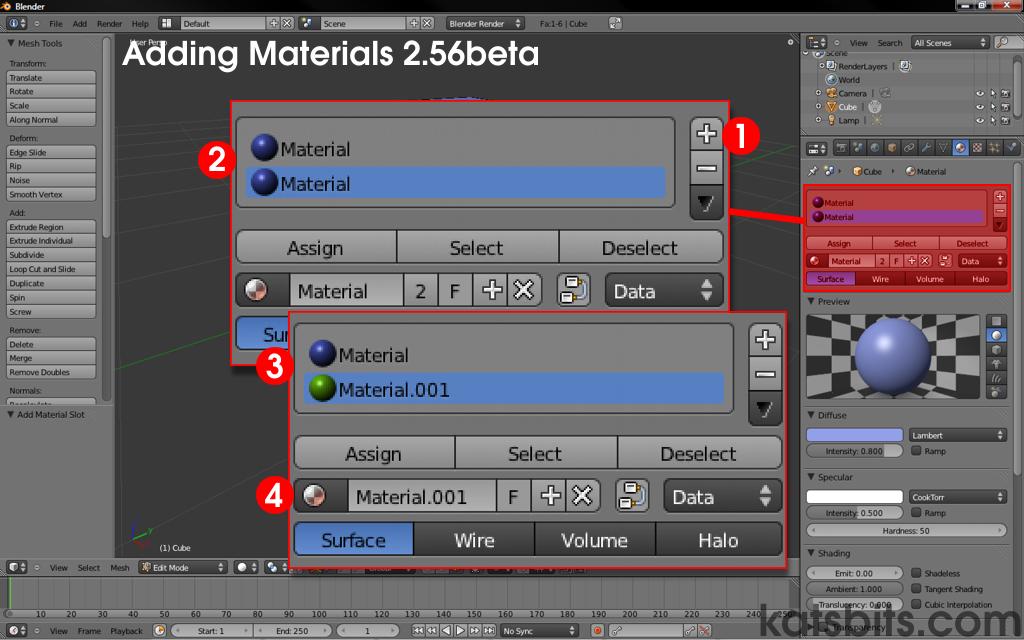Click the Subdivide button
Image resolution: width=1024 pixels, height=640 pixels.
click(51, 255)
